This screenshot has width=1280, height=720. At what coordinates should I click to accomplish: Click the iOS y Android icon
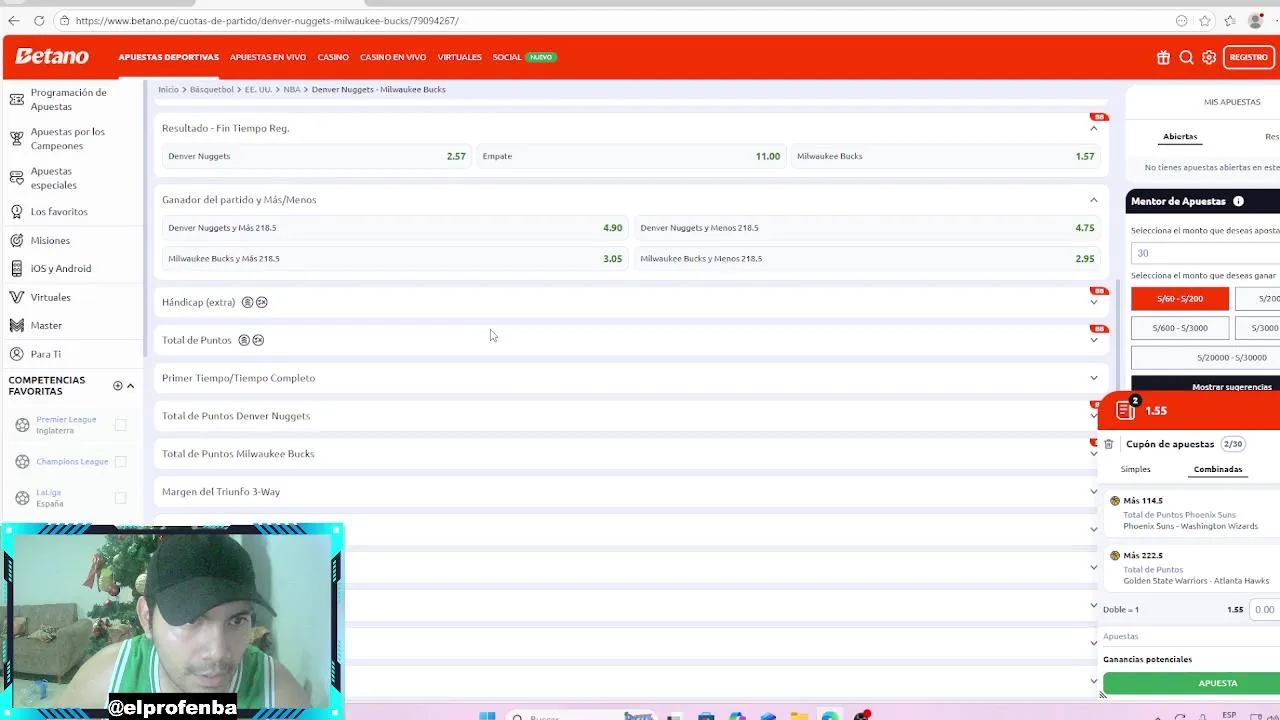click(x=16, y=268)
